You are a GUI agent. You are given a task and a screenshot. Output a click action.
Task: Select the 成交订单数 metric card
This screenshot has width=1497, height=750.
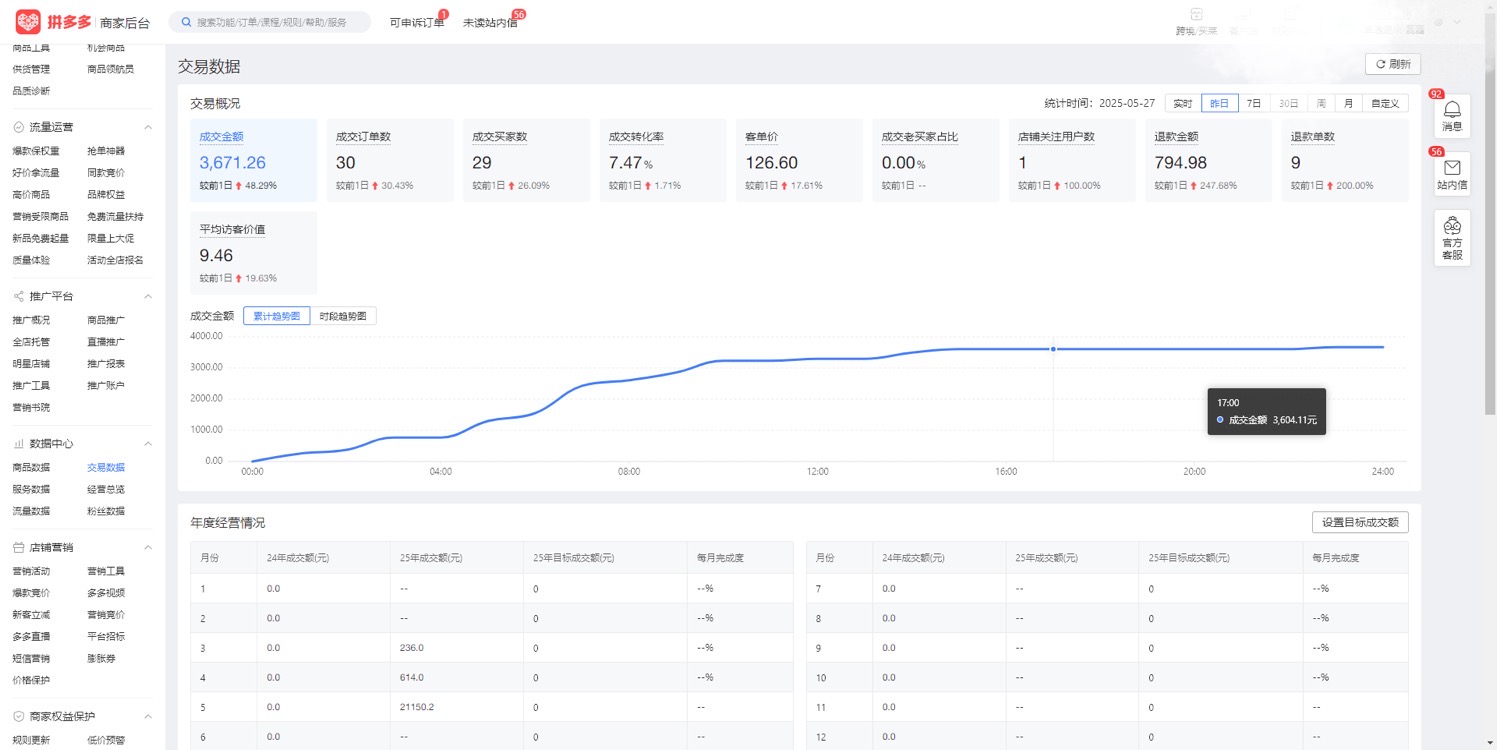390,161
